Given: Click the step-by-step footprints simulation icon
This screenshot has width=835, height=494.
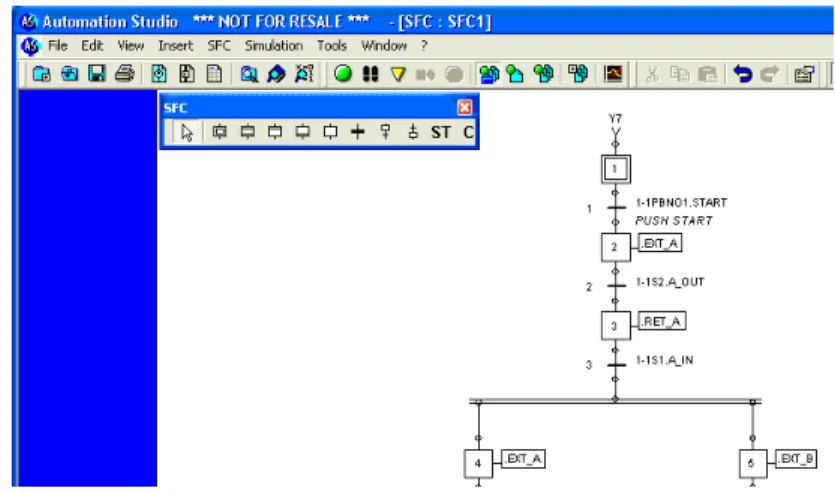Looking at the screenshot, I should [x=371, y=74].
